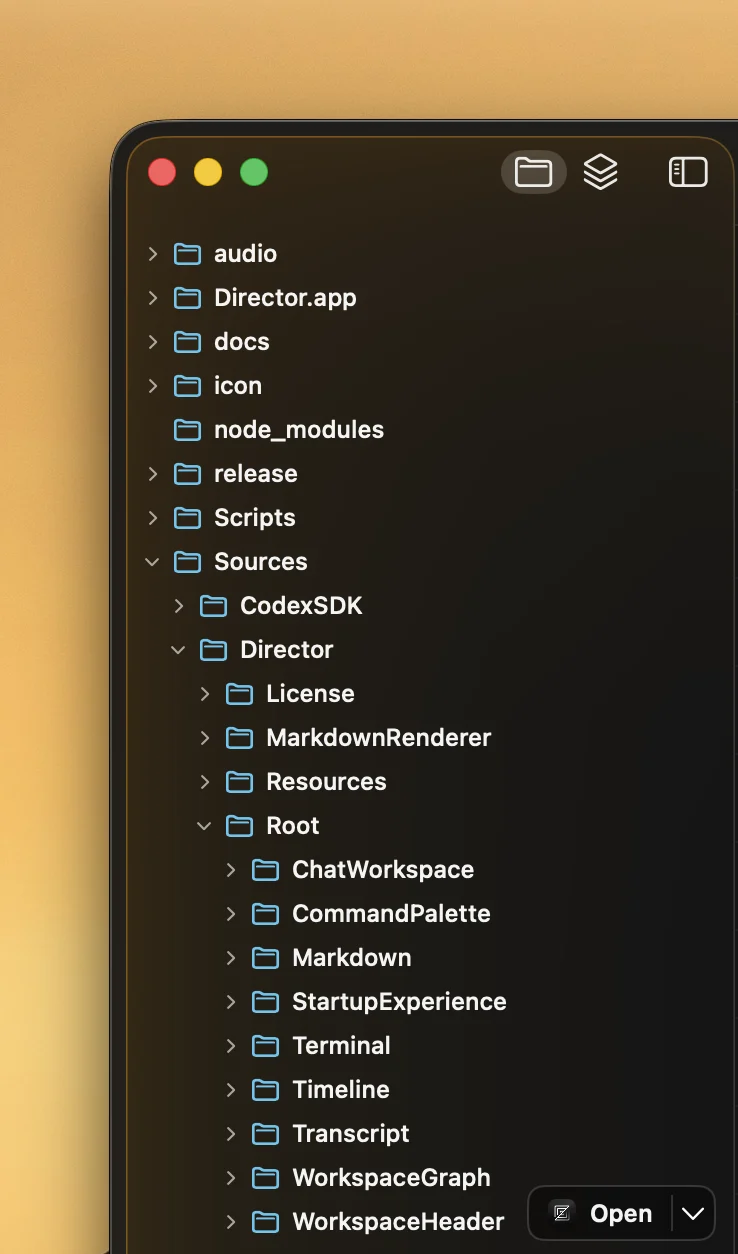Expand the Markdown folder chevron
This screenshot has width=738, height=1254.
[x=231, y=958]
